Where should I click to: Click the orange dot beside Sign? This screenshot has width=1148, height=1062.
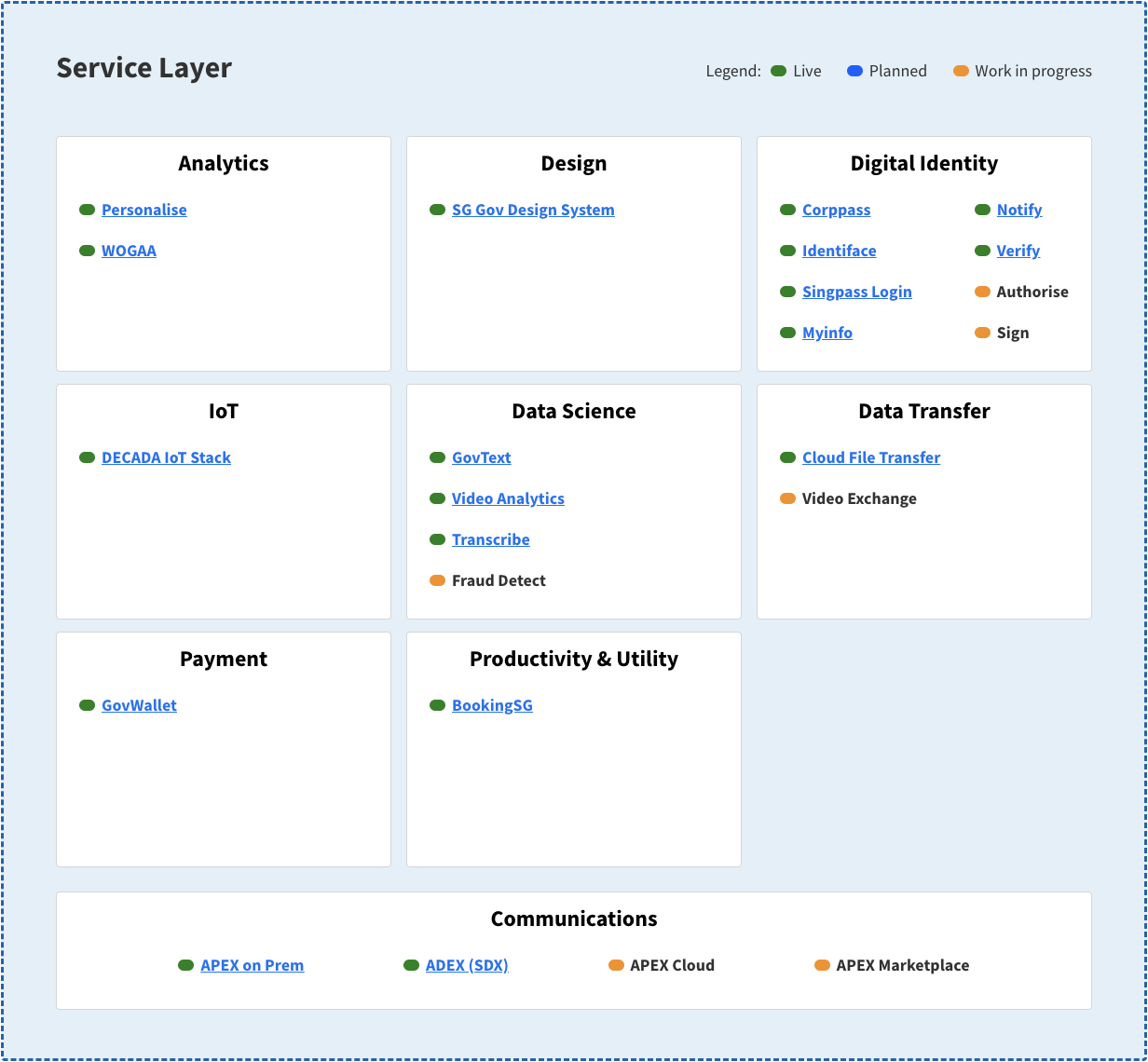click(982, 333)
